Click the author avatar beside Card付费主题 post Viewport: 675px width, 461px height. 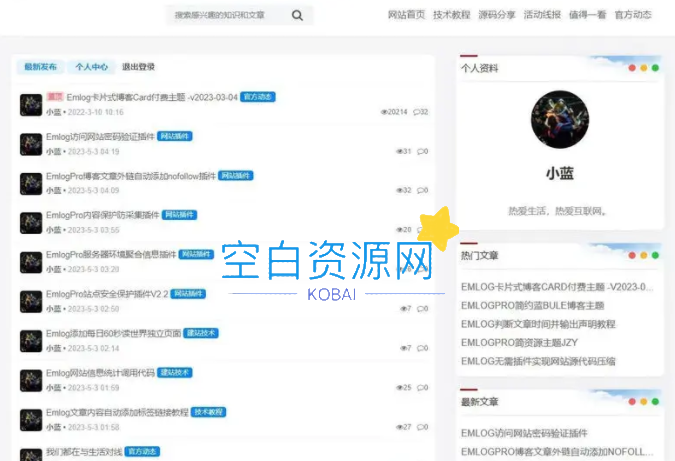click(x=31, y=105)
